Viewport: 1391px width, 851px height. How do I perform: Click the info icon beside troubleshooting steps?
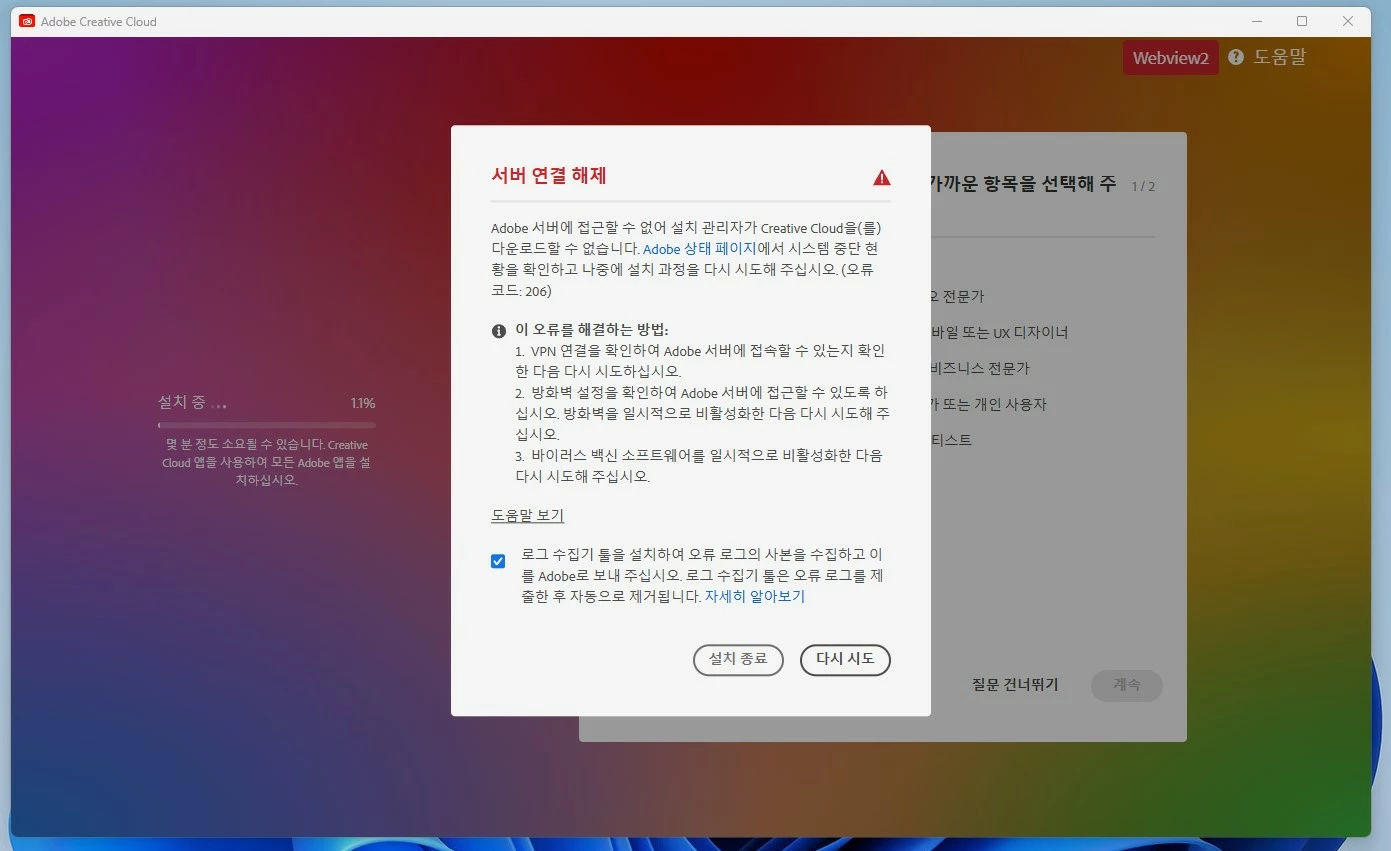499,331
